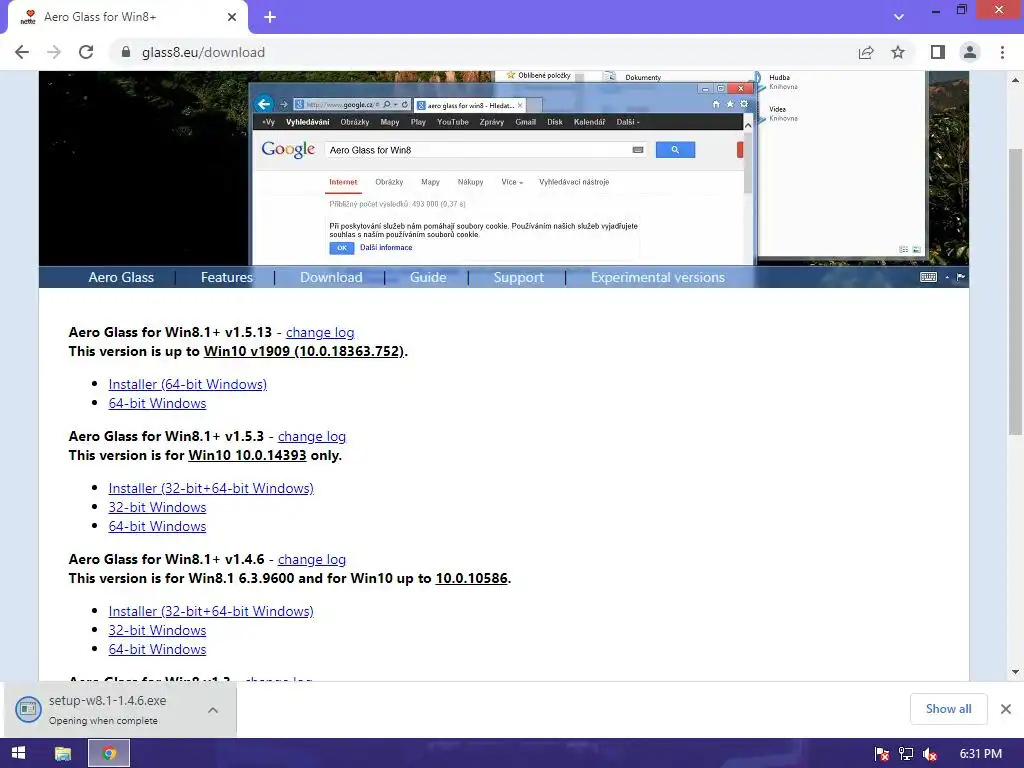
Task: Download v1.5.13 64-bit Windows archive
Action: [157, 403]
